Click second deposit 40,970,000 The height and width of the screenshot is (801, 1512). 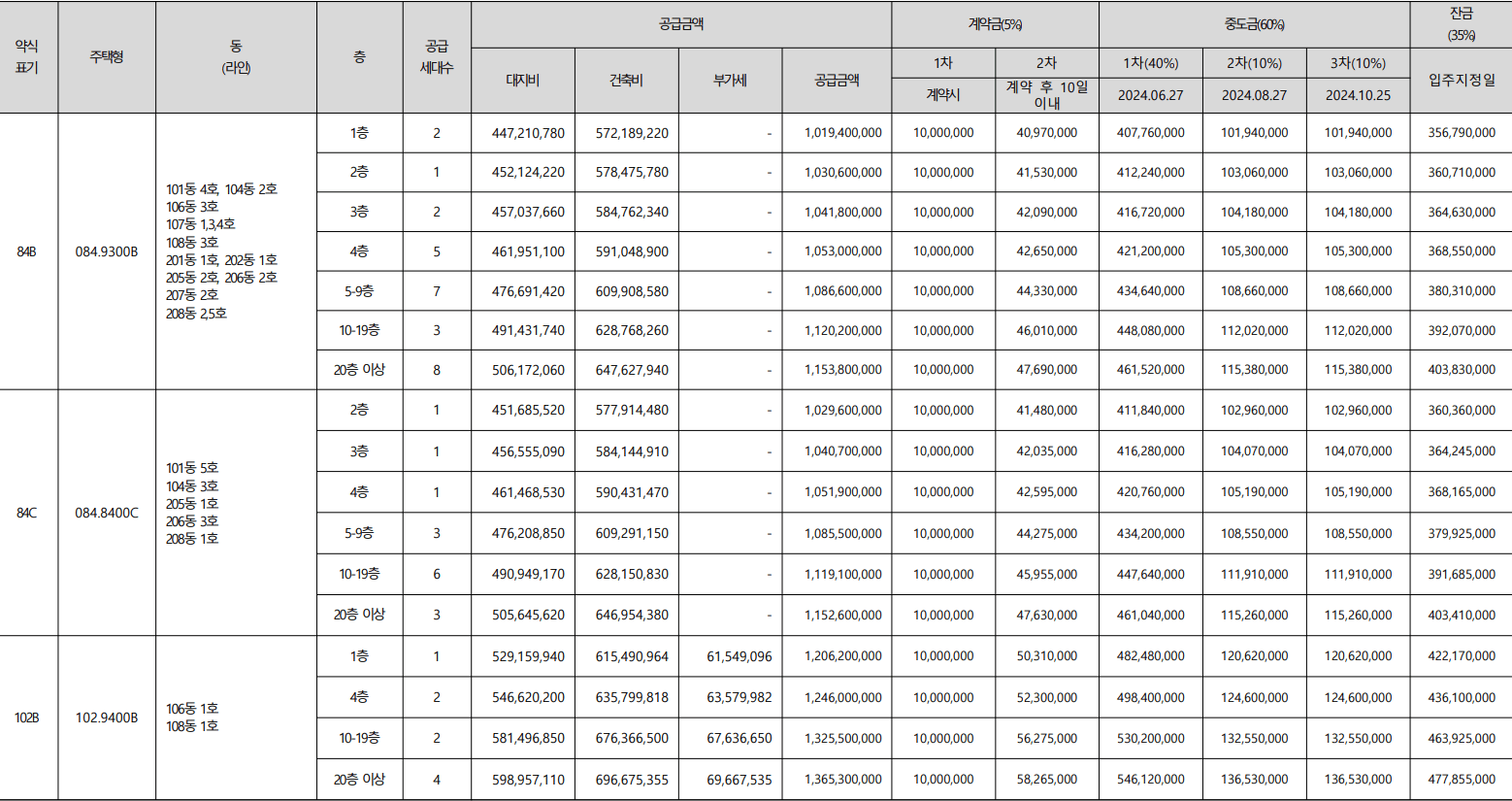tap(1046, 133)
